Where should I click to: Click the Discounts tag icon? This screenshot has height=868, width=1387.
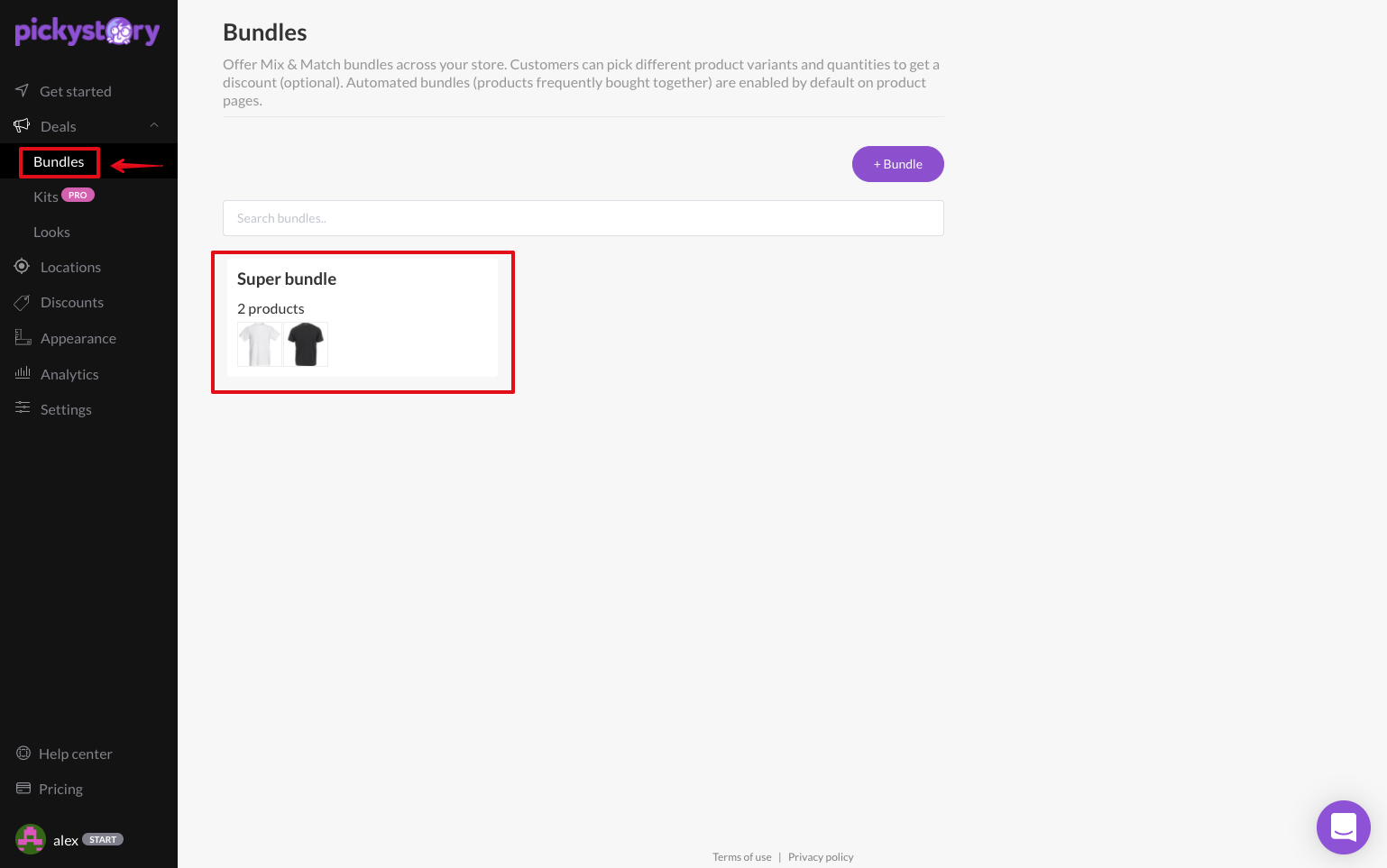click(23, 302)
